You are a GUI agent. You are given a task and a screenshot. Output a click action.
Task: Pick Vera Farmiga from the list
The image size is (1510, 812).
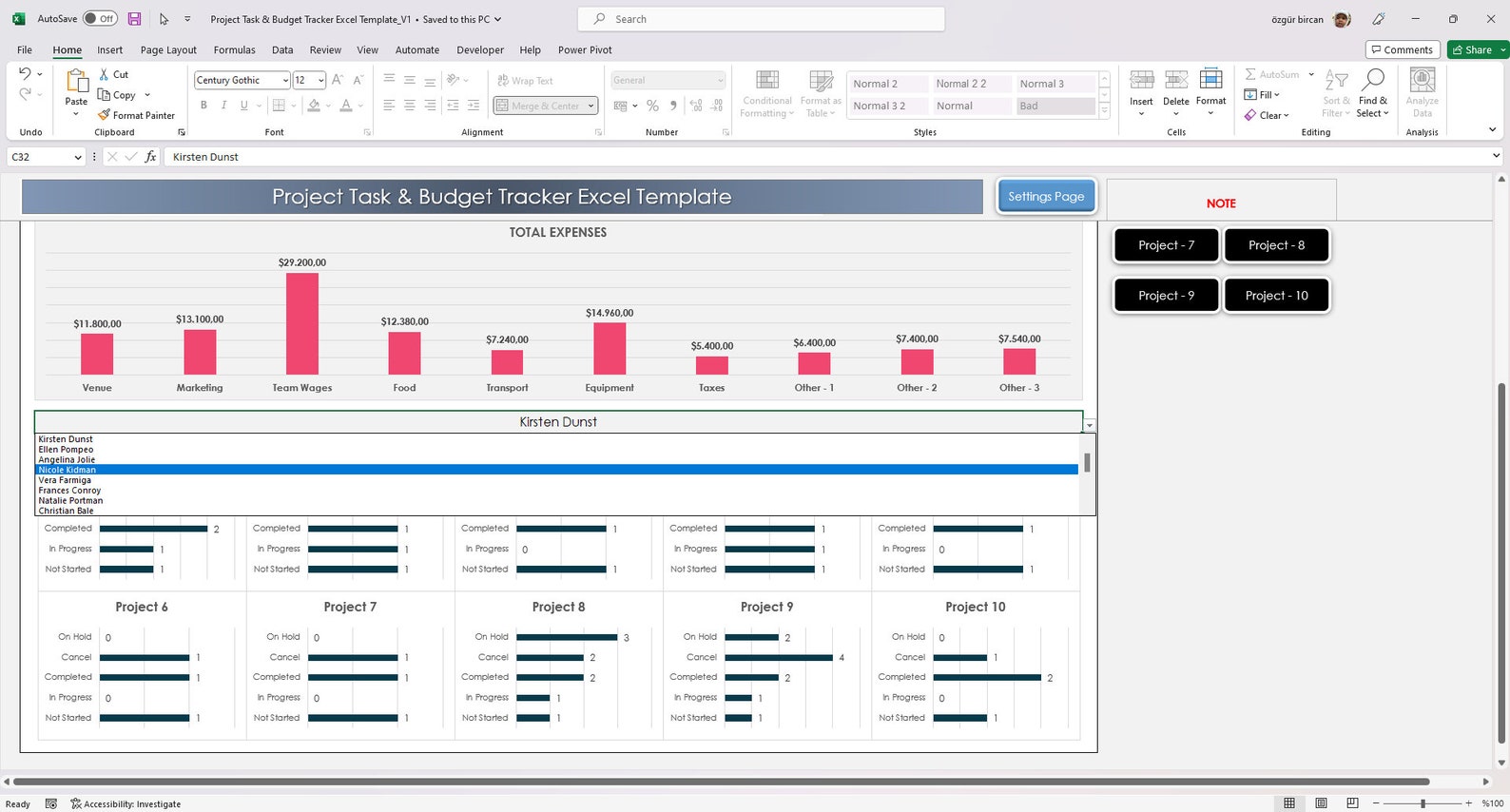click(x=557, y=480)
